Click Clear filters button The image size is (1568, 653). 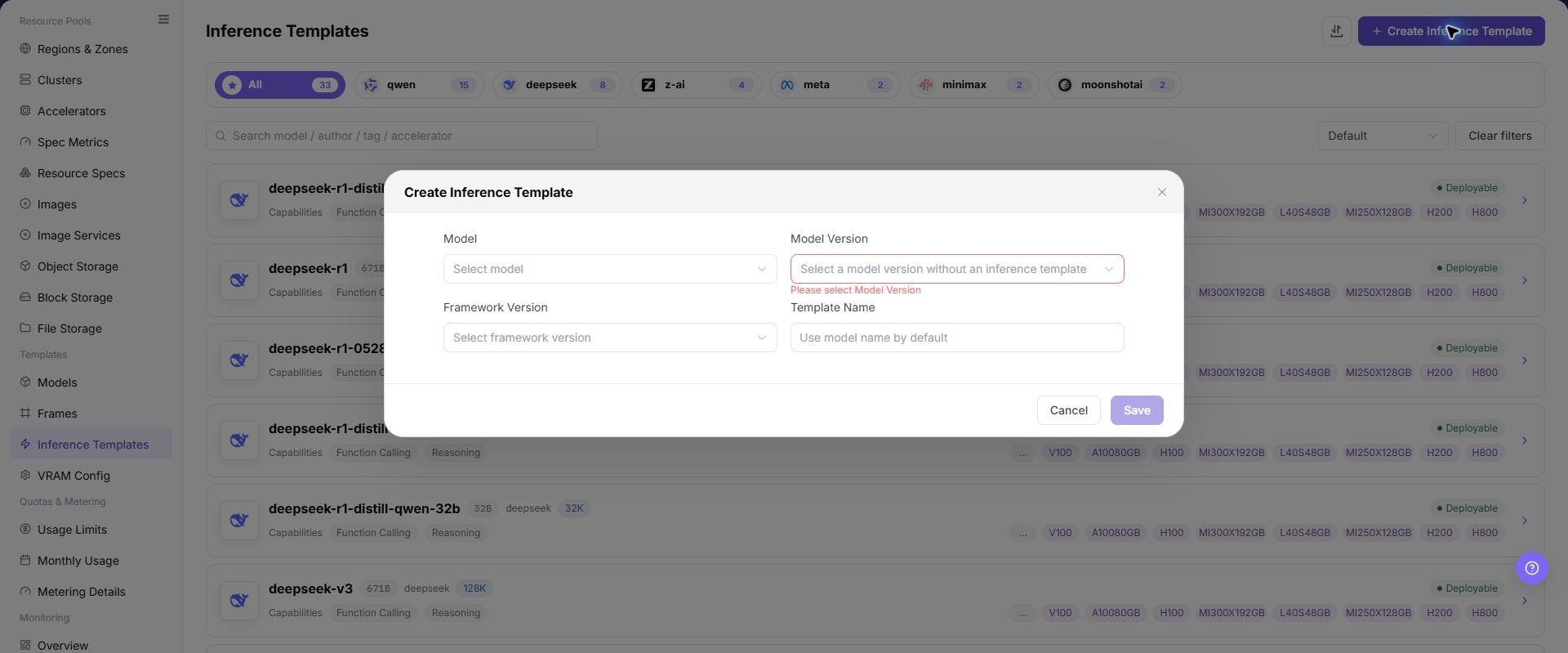(x=1500, y=136)
